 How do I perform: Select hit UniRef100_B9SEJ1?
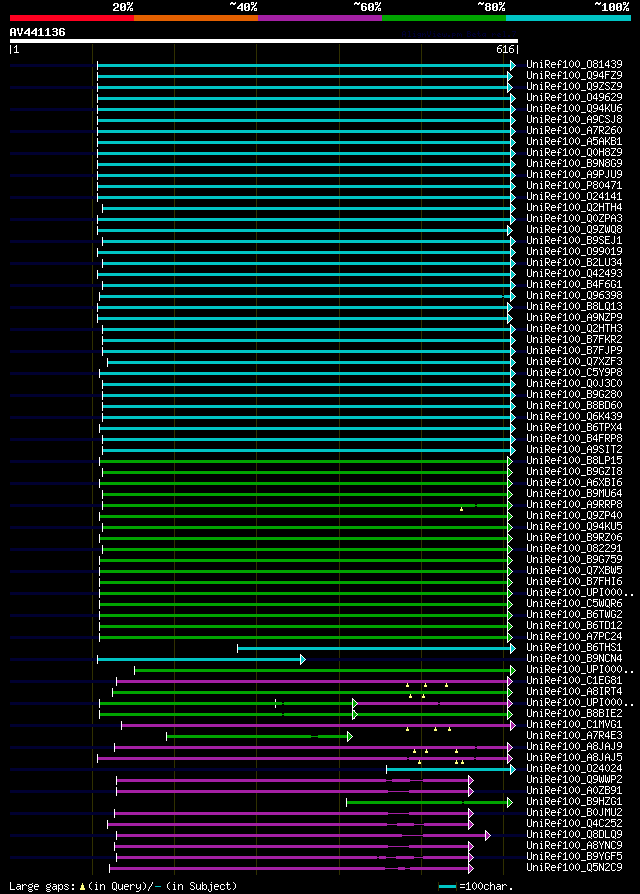[574, 241]
